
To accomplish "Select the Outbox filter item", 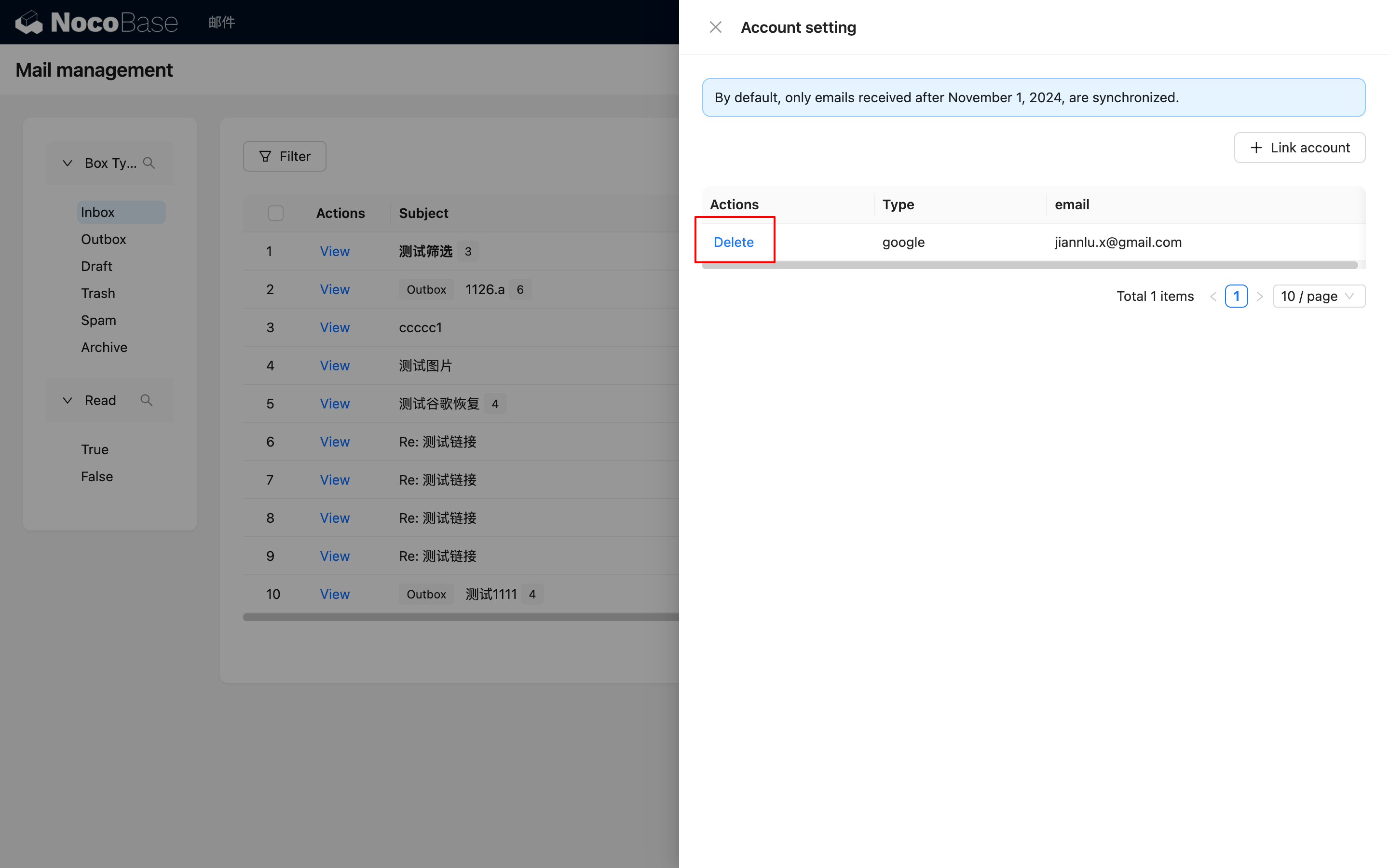I will [x=103, y=239].
